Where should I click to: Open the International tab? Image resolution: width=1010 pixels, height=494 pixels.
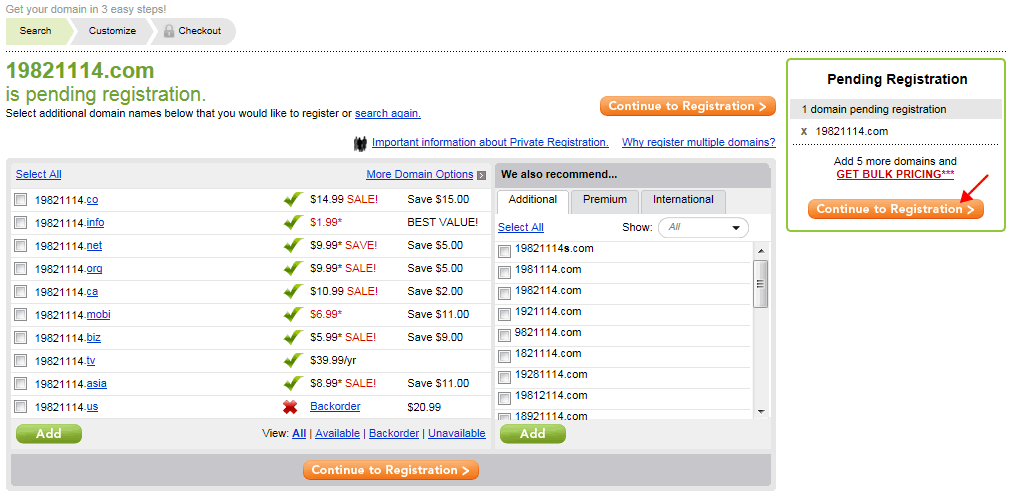[683, 200]
